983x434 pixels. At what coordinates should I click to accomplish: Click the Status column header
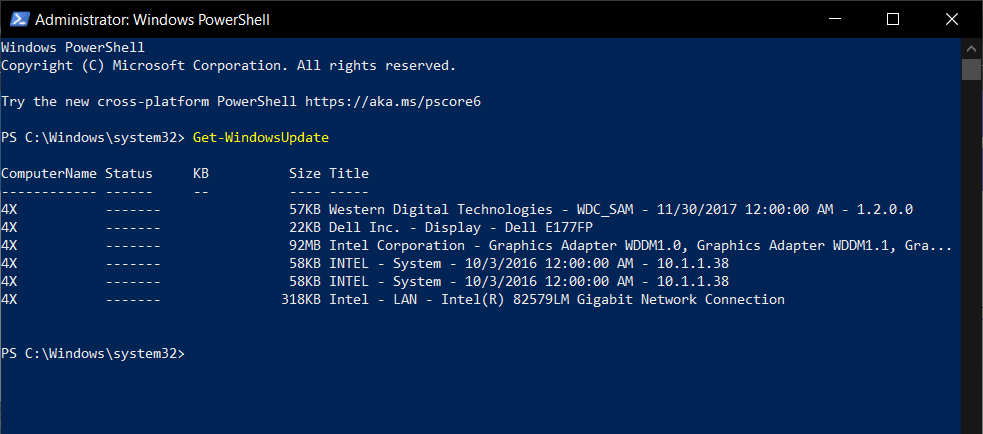pyautogui.click(x=128, y=174)
